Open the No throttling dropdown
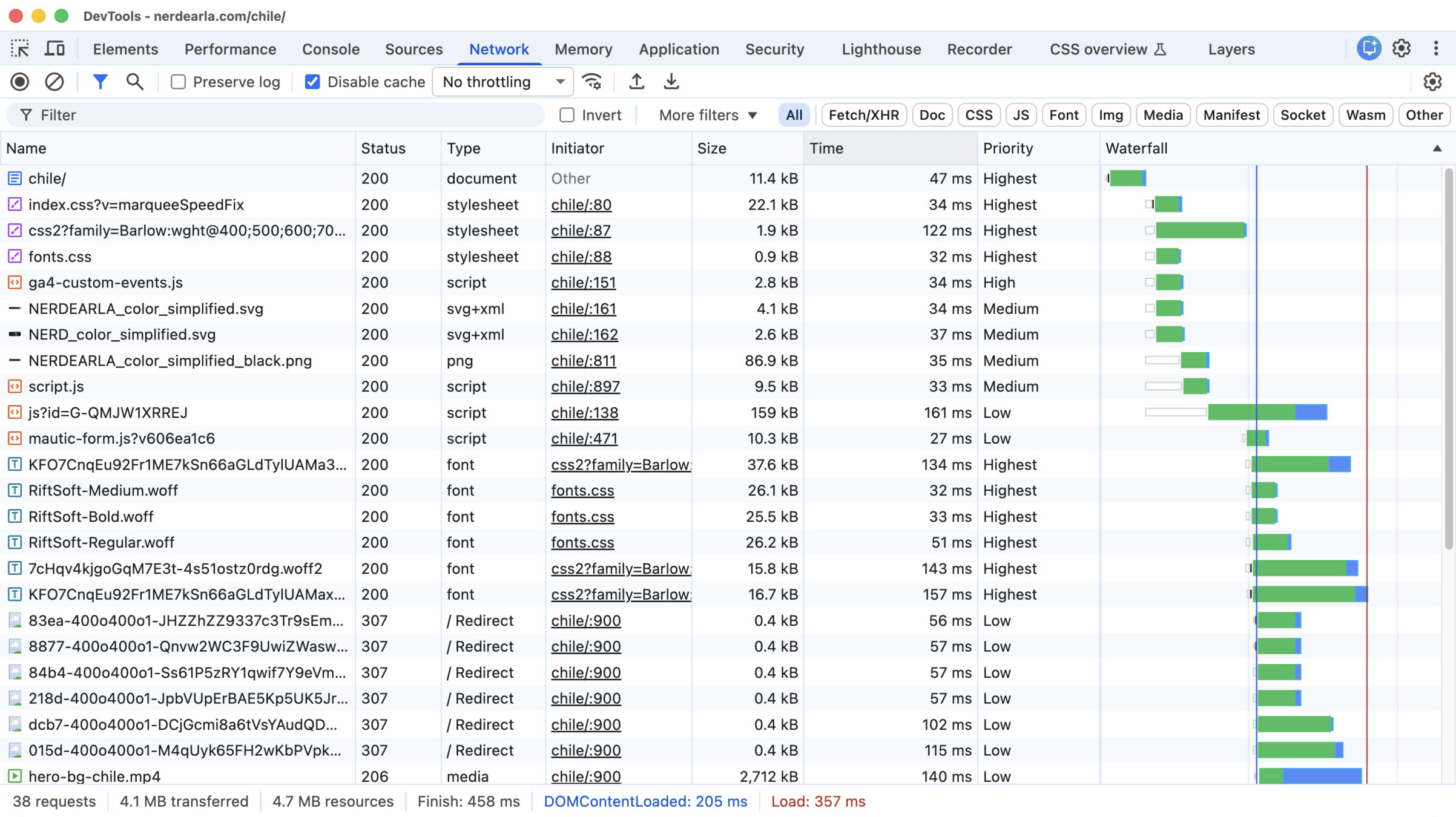 point(502,82)
